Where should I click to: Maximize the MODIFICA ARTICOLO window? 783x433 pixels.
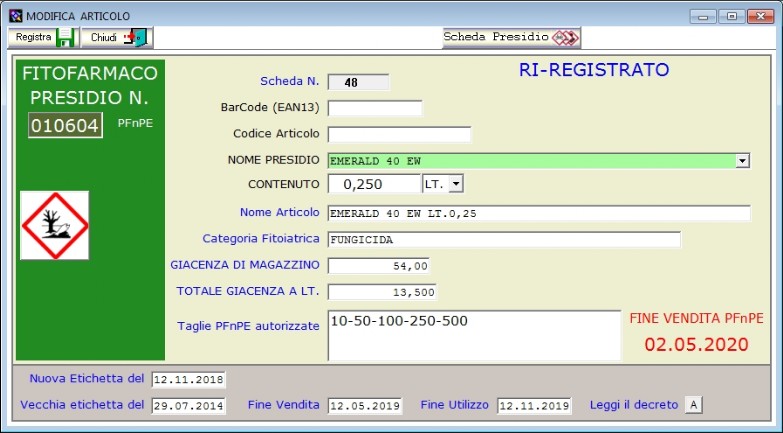click(x=732, y=16)
